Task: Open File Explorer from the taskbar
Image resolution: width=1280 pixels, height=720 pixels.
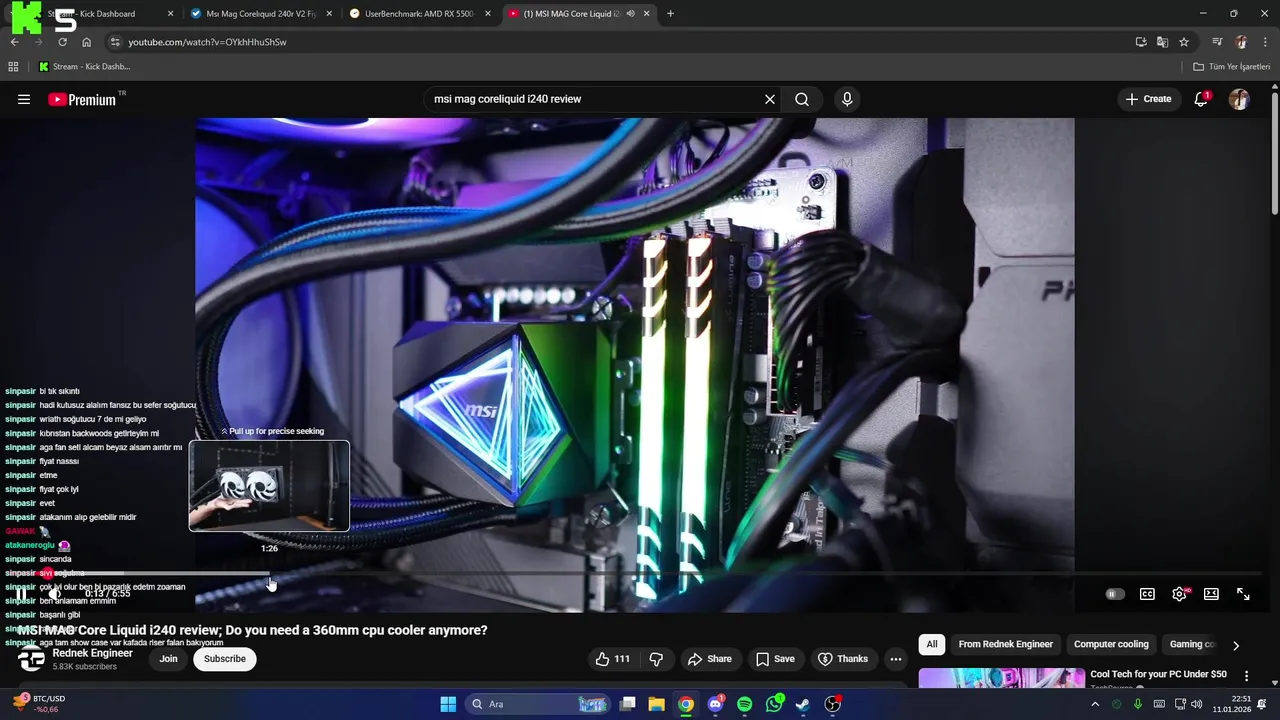Action: click(x=656, y=704)
